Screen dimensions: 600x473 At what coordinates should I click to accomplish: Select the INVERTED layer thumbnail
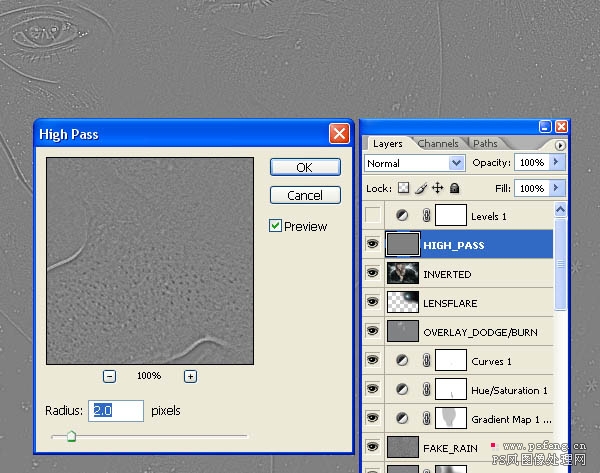pos(403,273)
